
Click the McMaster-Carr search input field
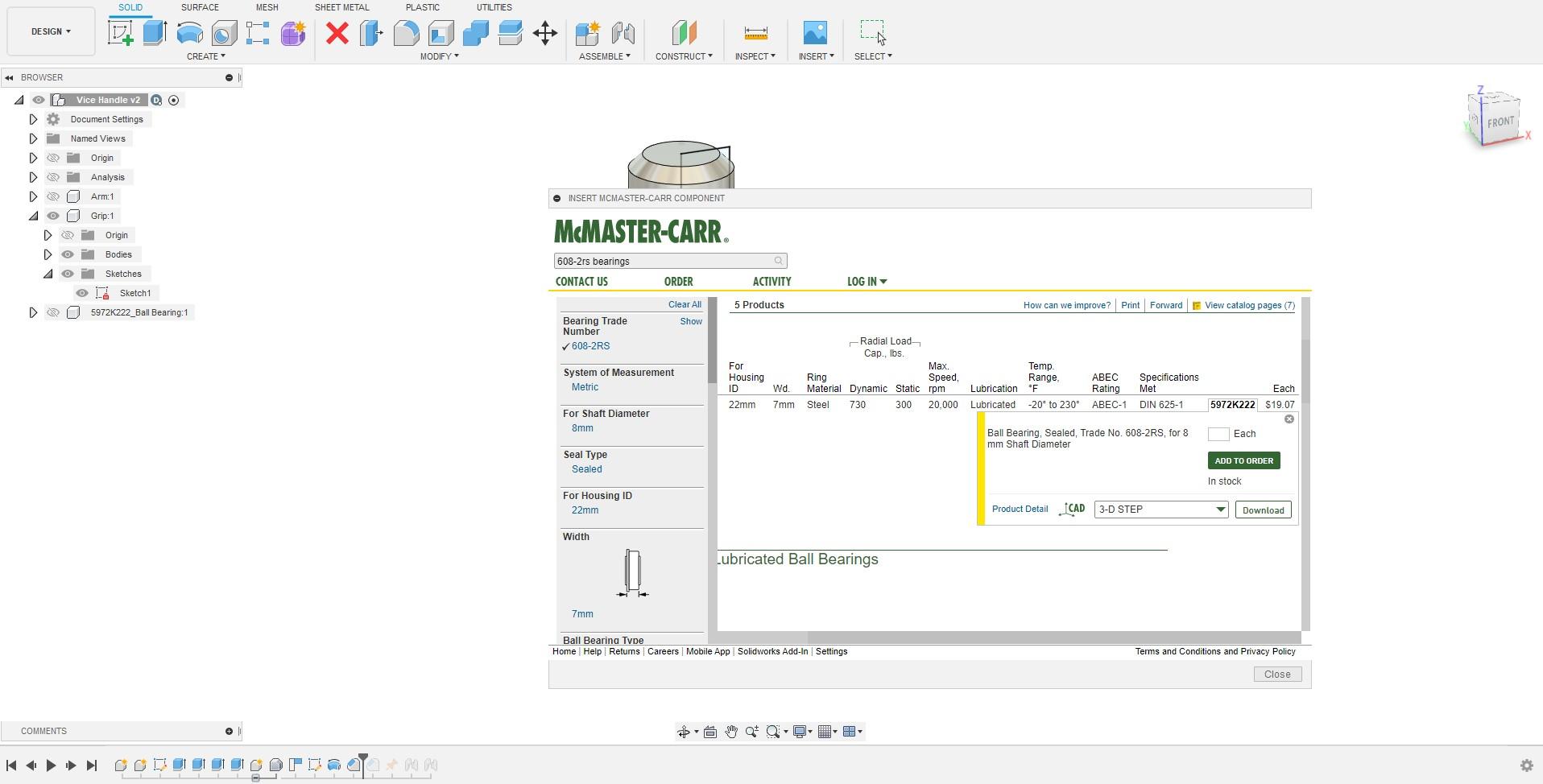[662, 262]
